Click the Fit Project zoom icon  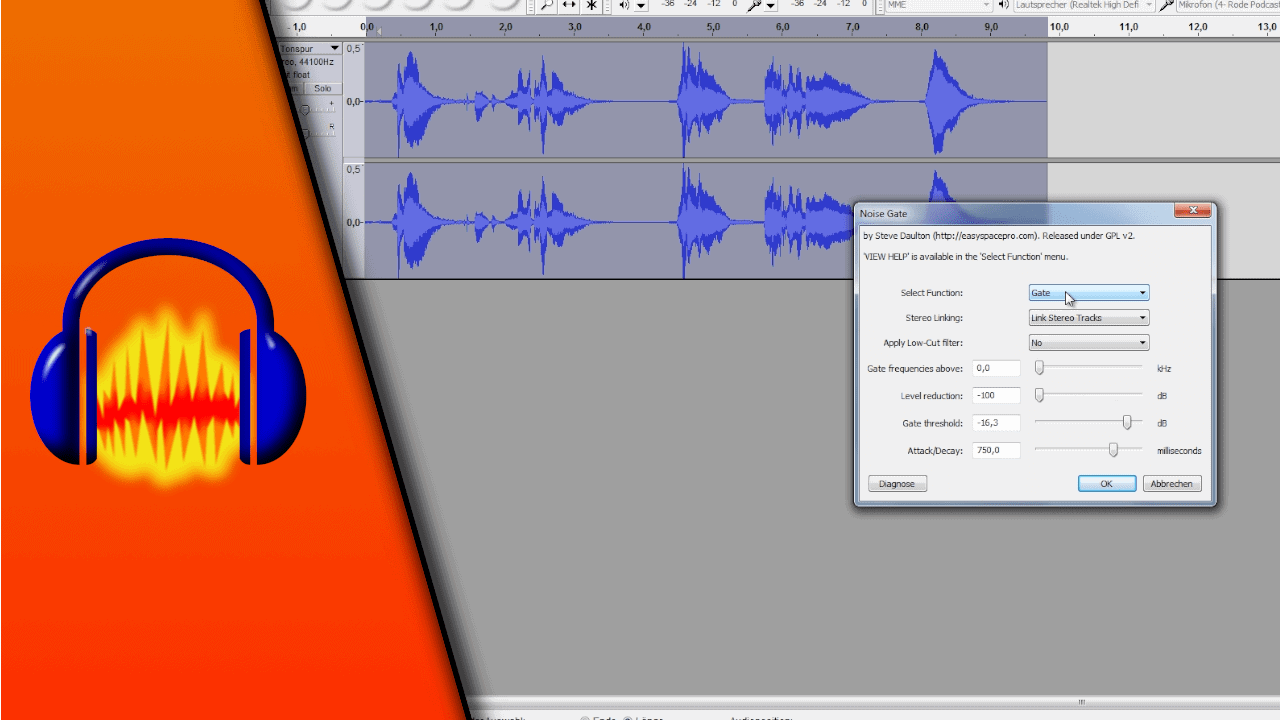591,5
